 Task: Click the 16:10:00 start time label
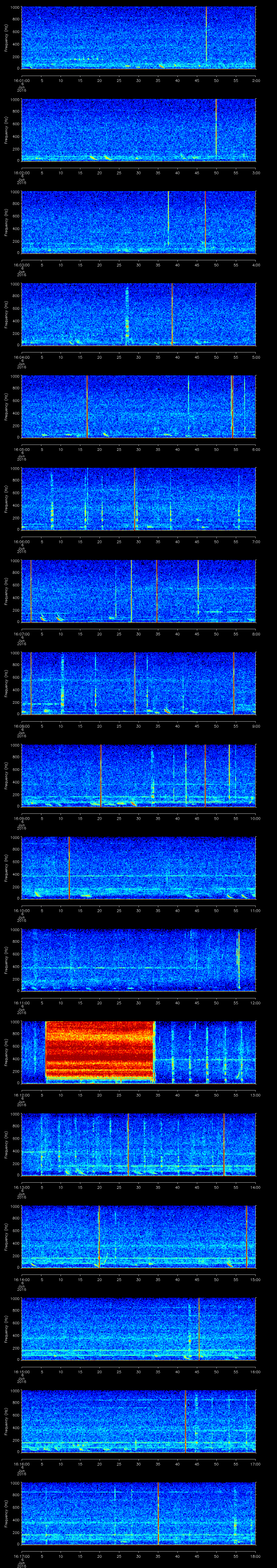21,910
